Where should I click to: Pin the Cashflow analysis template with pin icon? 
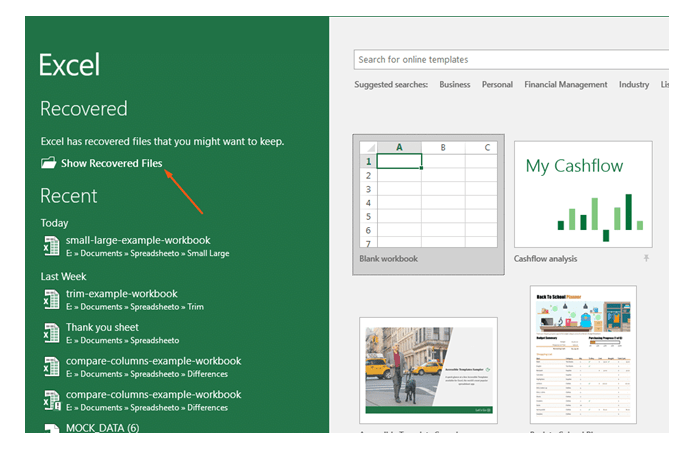647,259
